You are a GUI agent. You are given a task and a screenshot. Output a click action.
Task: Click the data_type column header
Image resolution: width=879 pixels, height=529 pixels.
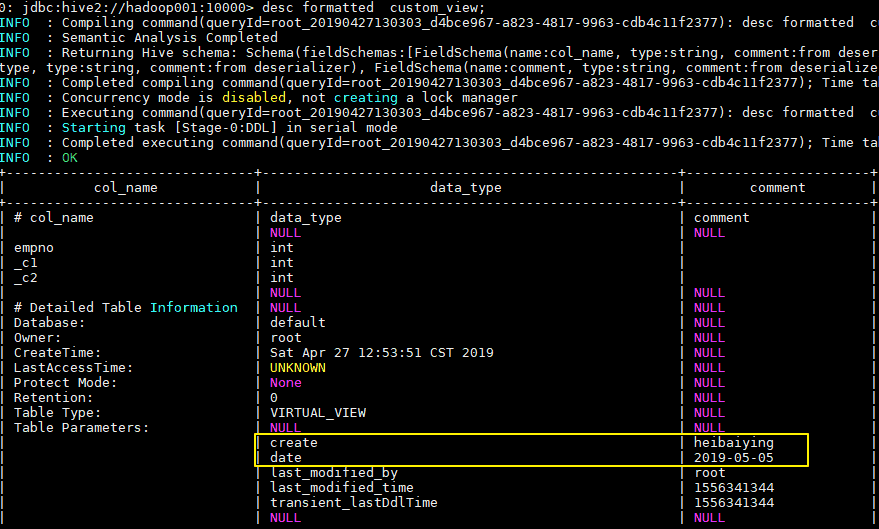(x=465, y=187)
